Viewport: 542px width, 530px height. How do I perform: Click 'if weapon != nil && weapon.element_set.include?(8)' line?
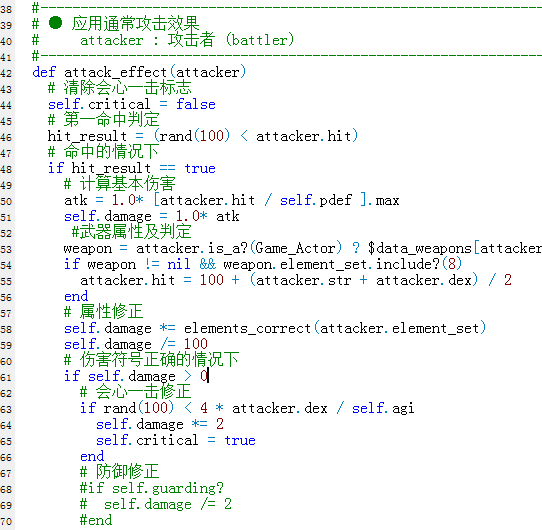[263, 264]
